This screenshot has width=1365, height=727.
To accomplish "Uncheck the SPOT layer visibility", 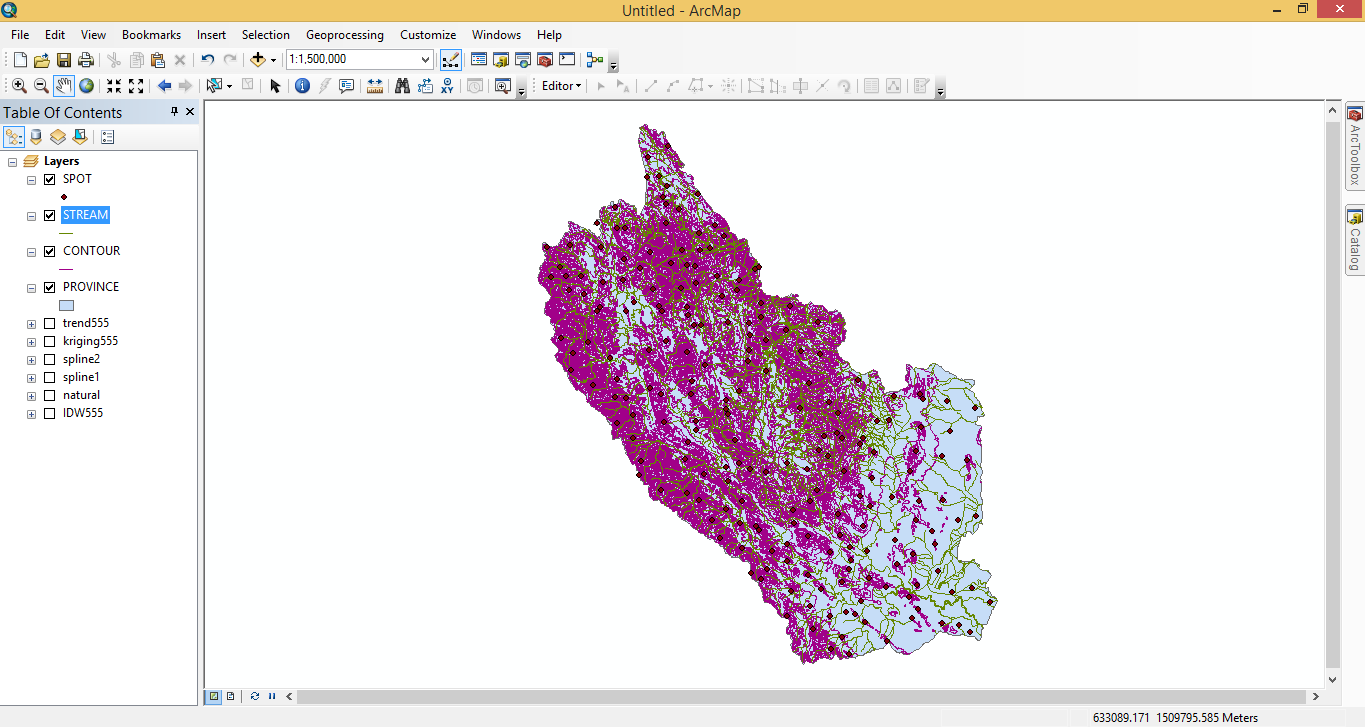I will (x=49, y=179).
